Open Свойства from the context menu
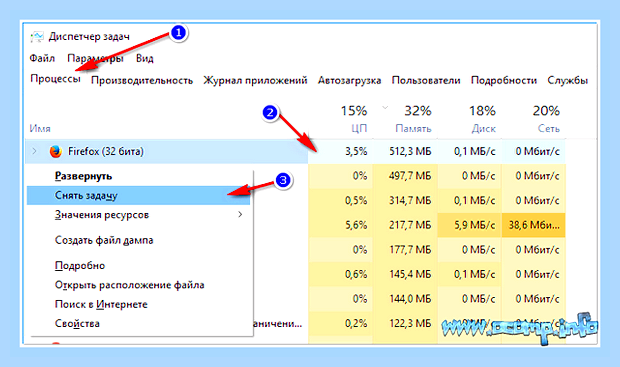The height and width of the screenshot is (367, 620). point(77,323)
